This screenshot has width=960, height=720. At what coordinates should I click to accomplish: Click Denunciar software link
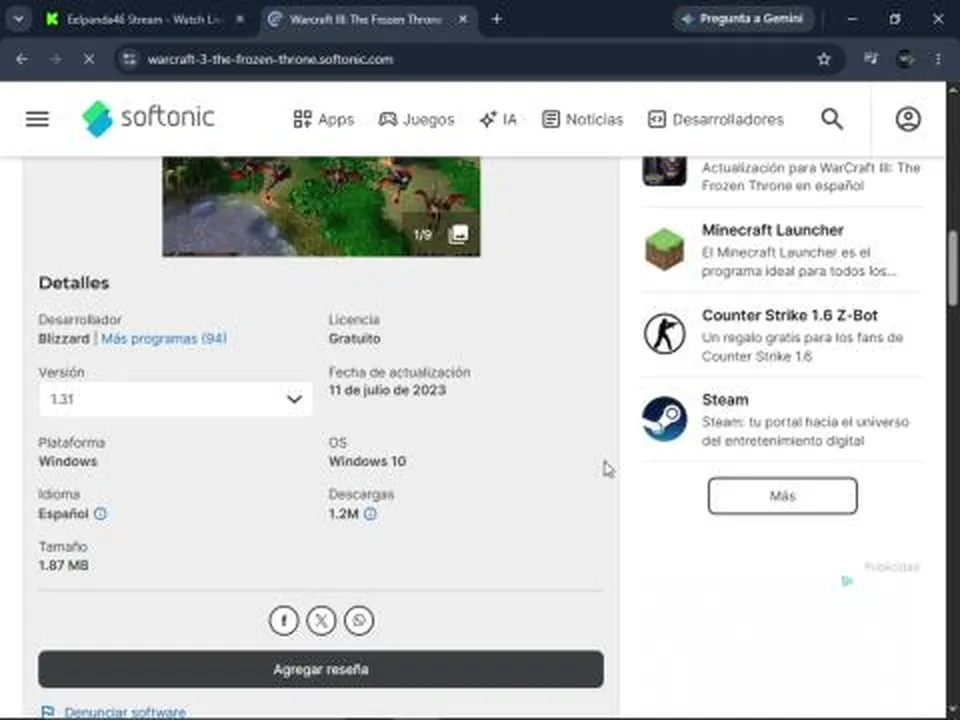125,712
